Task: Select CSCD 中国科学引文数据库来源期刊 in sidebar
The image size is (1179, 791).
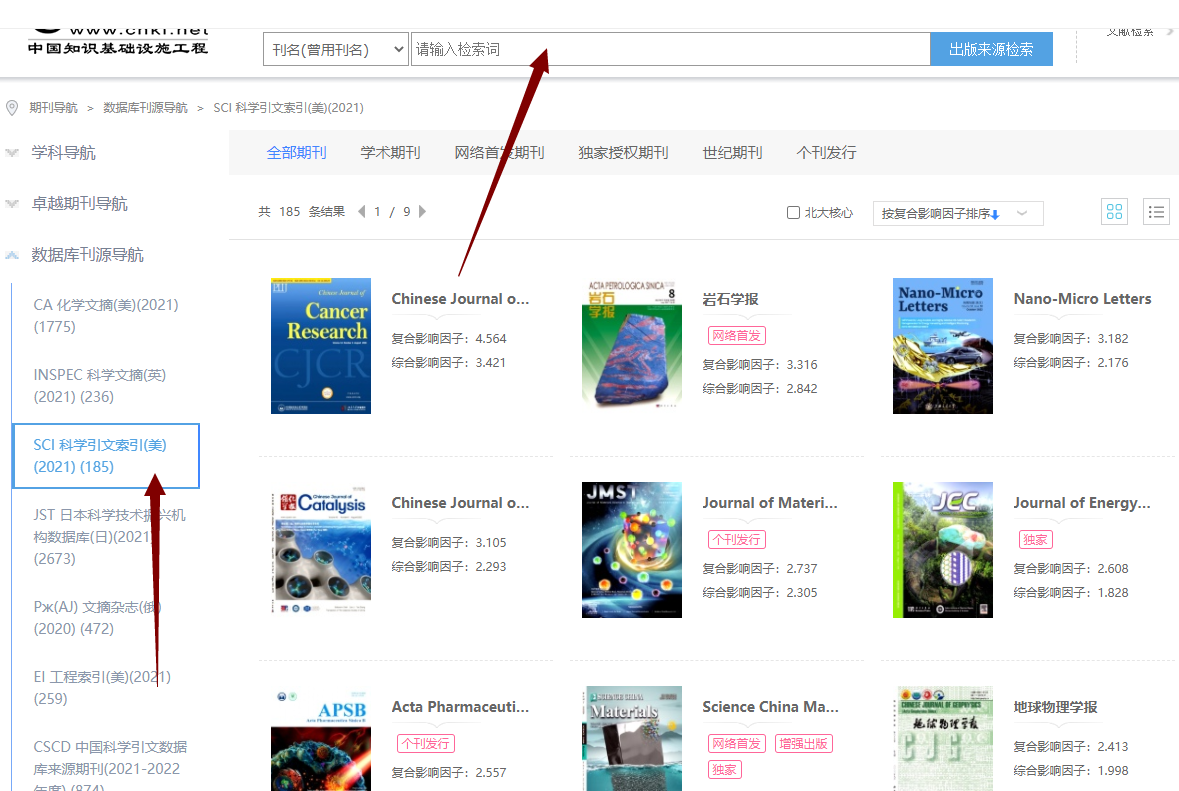Action: coord(111,765)
